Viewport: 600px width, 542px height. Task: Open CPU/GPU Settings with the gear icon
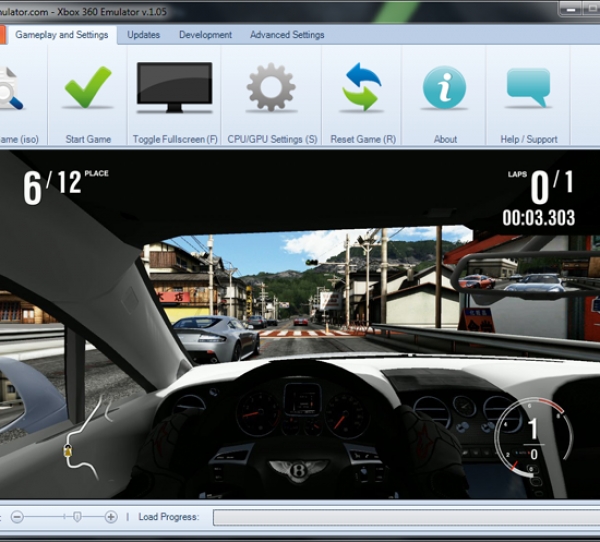coord(271,87)
